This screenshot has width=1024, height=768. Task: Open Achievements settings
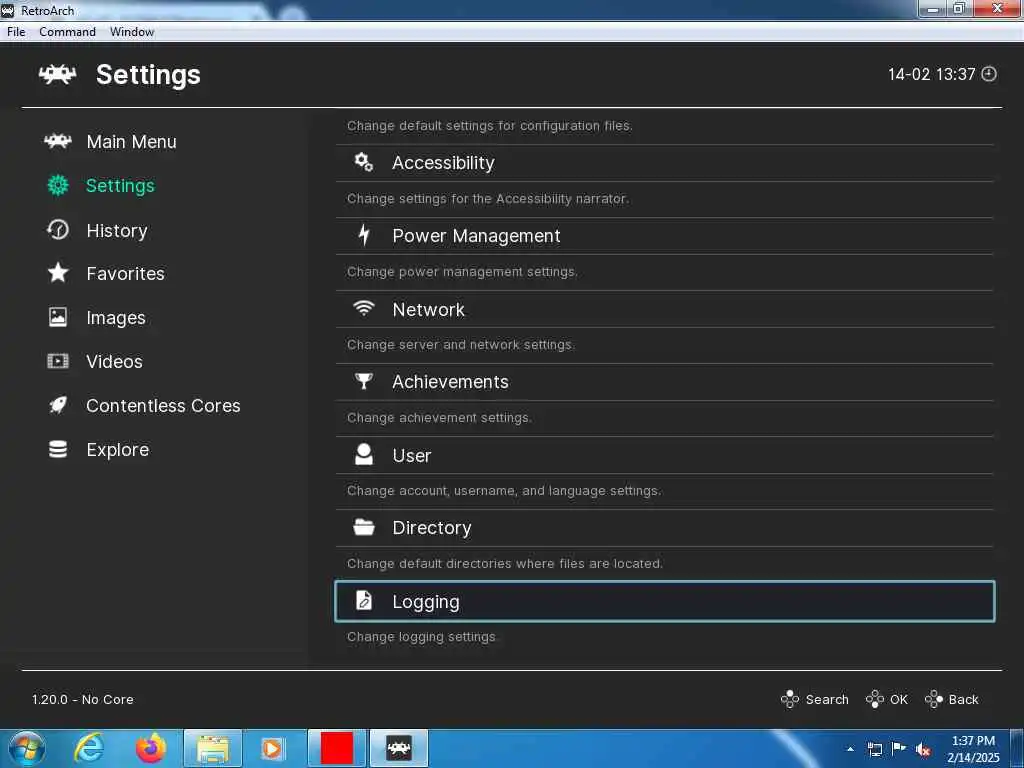665,382
